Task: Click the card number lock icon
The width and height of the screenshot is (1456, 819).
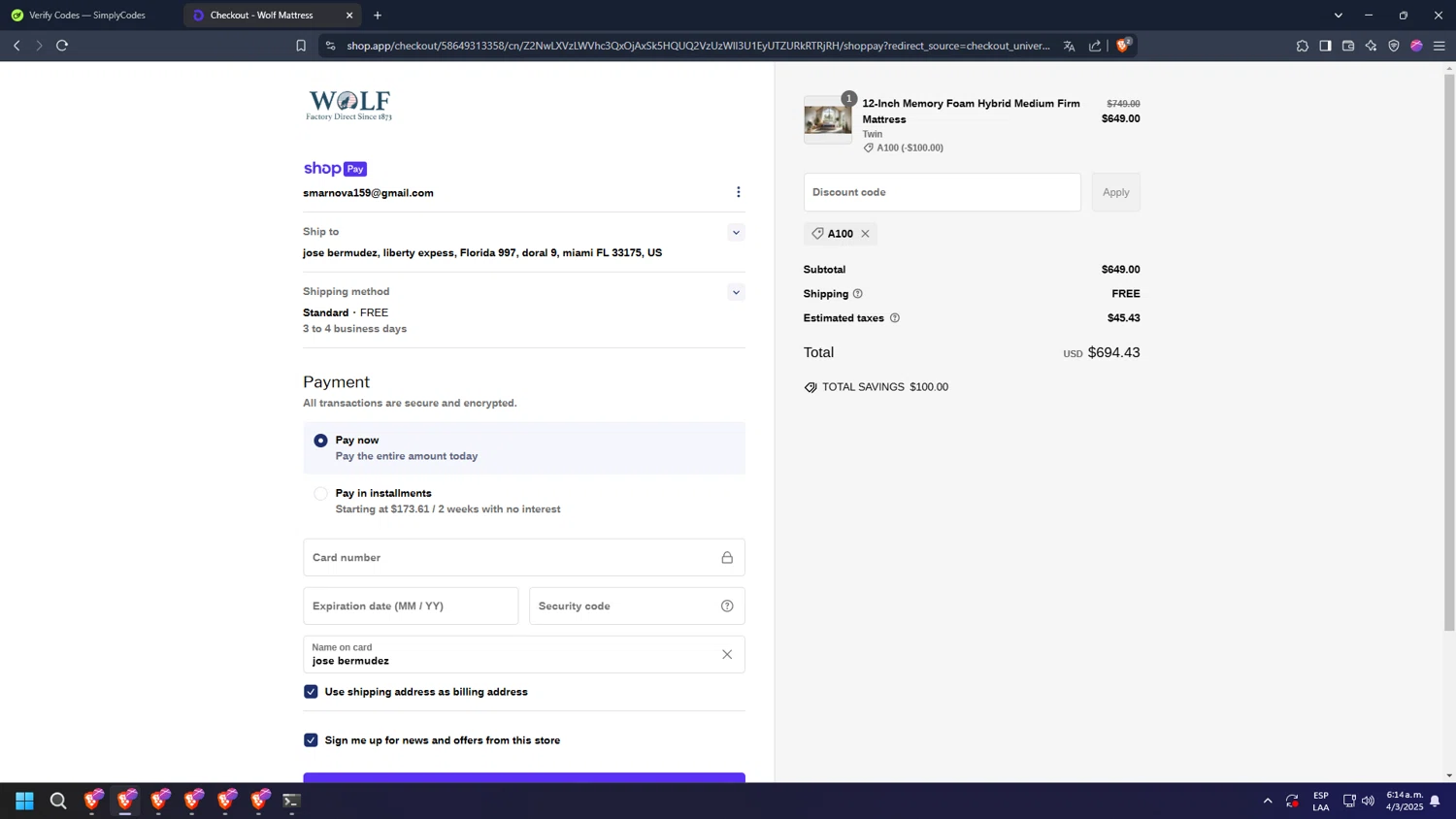Action: point(727,558)
